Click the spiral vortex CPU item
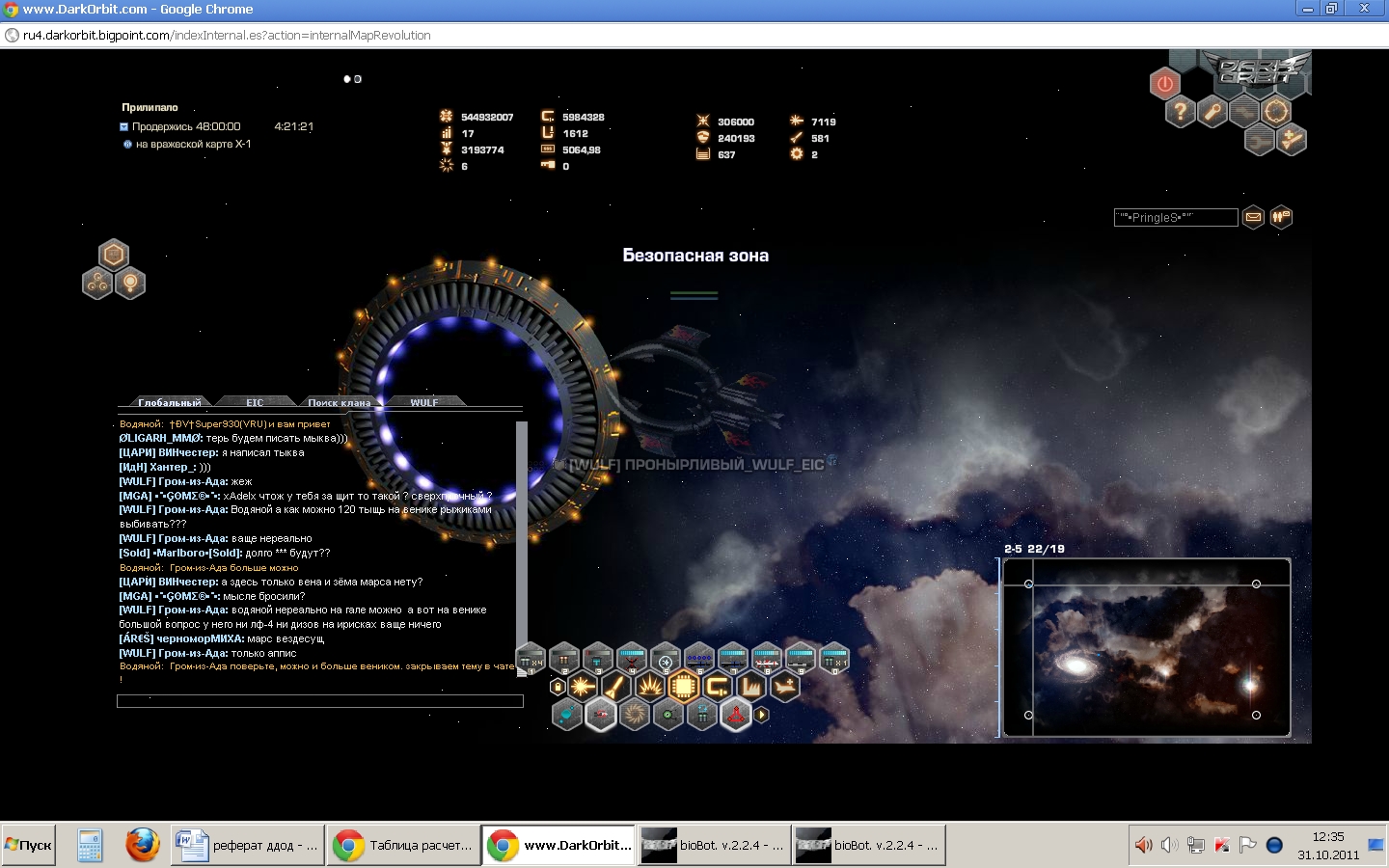This screenshot has height=868, width=1389. (635, 715)
